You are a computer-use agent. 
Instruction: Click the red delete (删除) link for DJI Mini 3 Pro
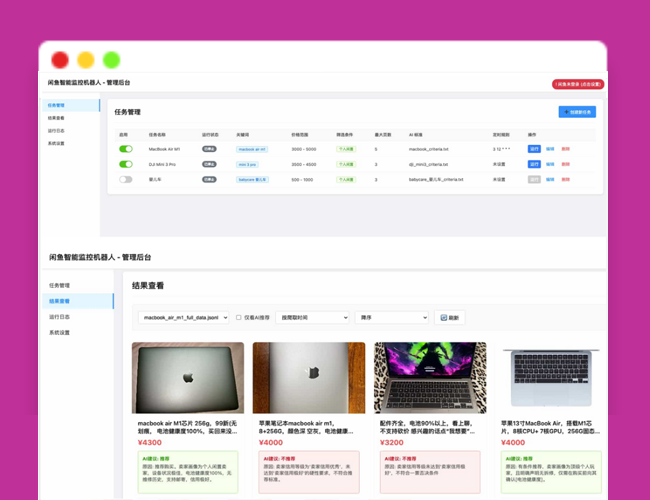(x=565, y=164)
